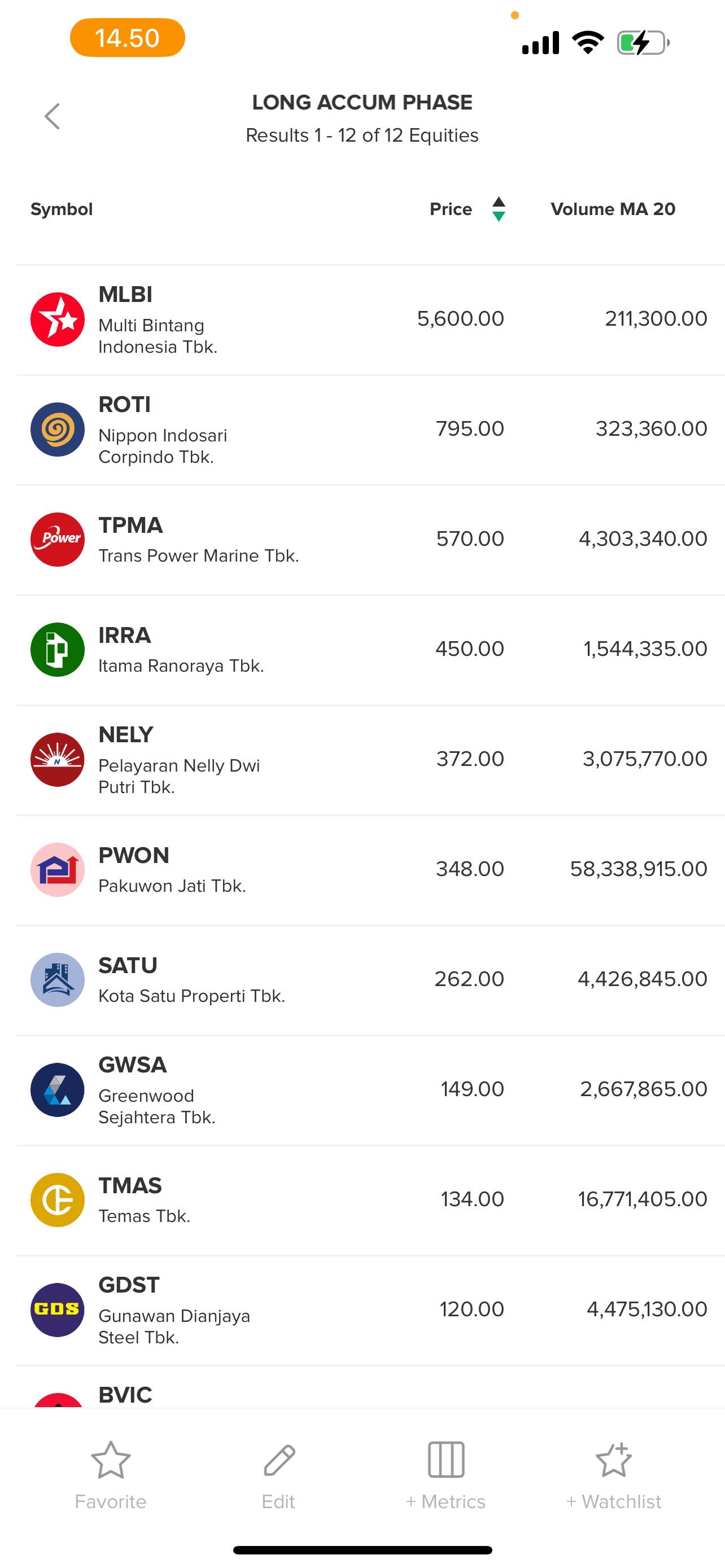
Task: Tap the Favorite star icon
Action: (111, 1460)
